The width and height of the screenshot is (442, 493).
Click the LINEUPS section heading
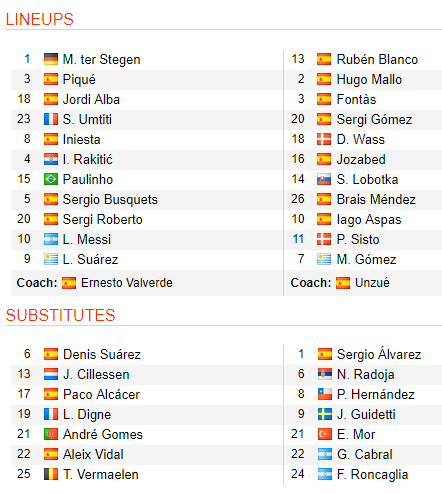pos(40,19)
